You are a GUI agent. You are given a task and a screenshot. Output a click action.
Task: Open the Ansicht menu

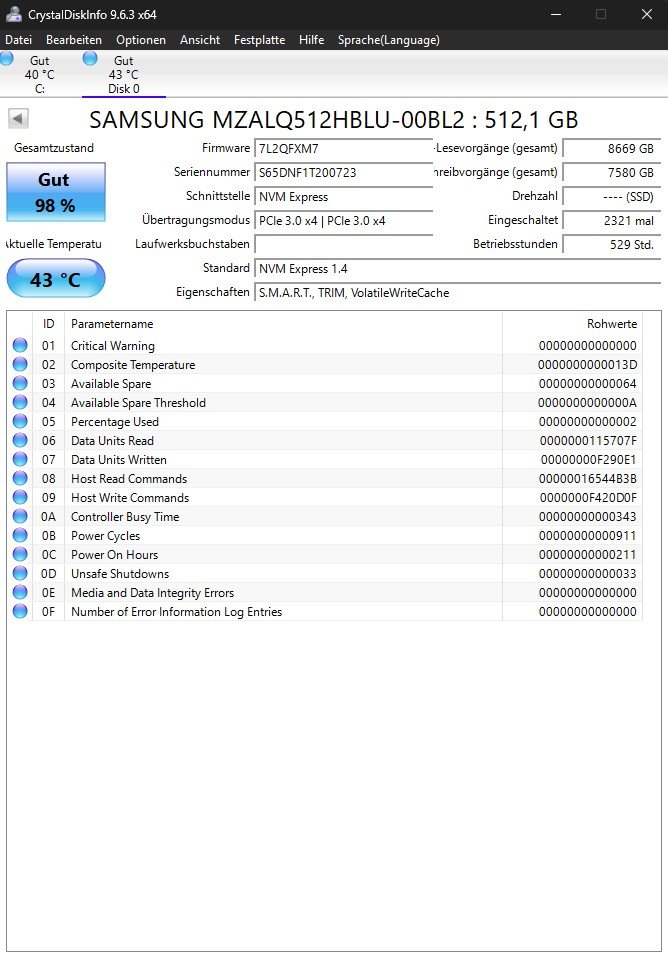click(200, 40)
